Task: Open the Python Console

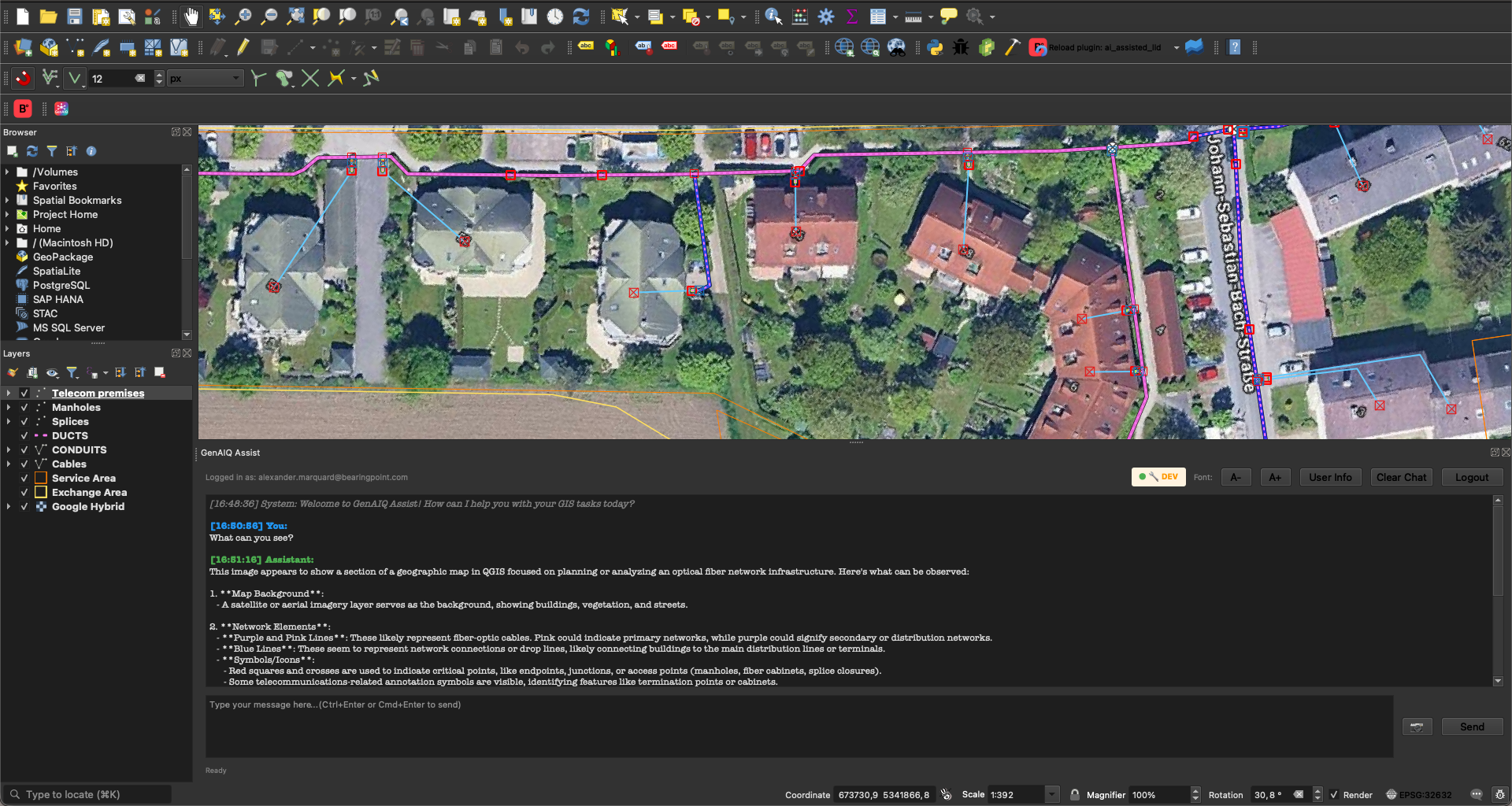Action: (x=935, y=48)
